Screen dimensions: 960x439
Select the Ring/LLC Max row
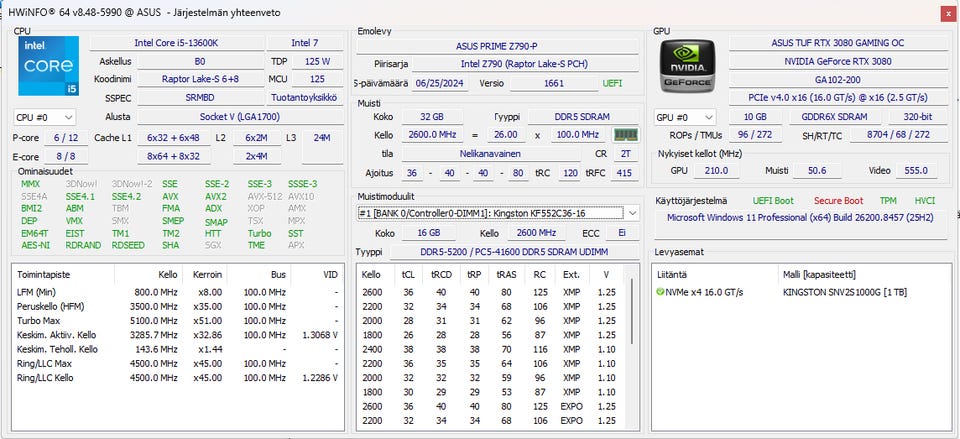178,364
